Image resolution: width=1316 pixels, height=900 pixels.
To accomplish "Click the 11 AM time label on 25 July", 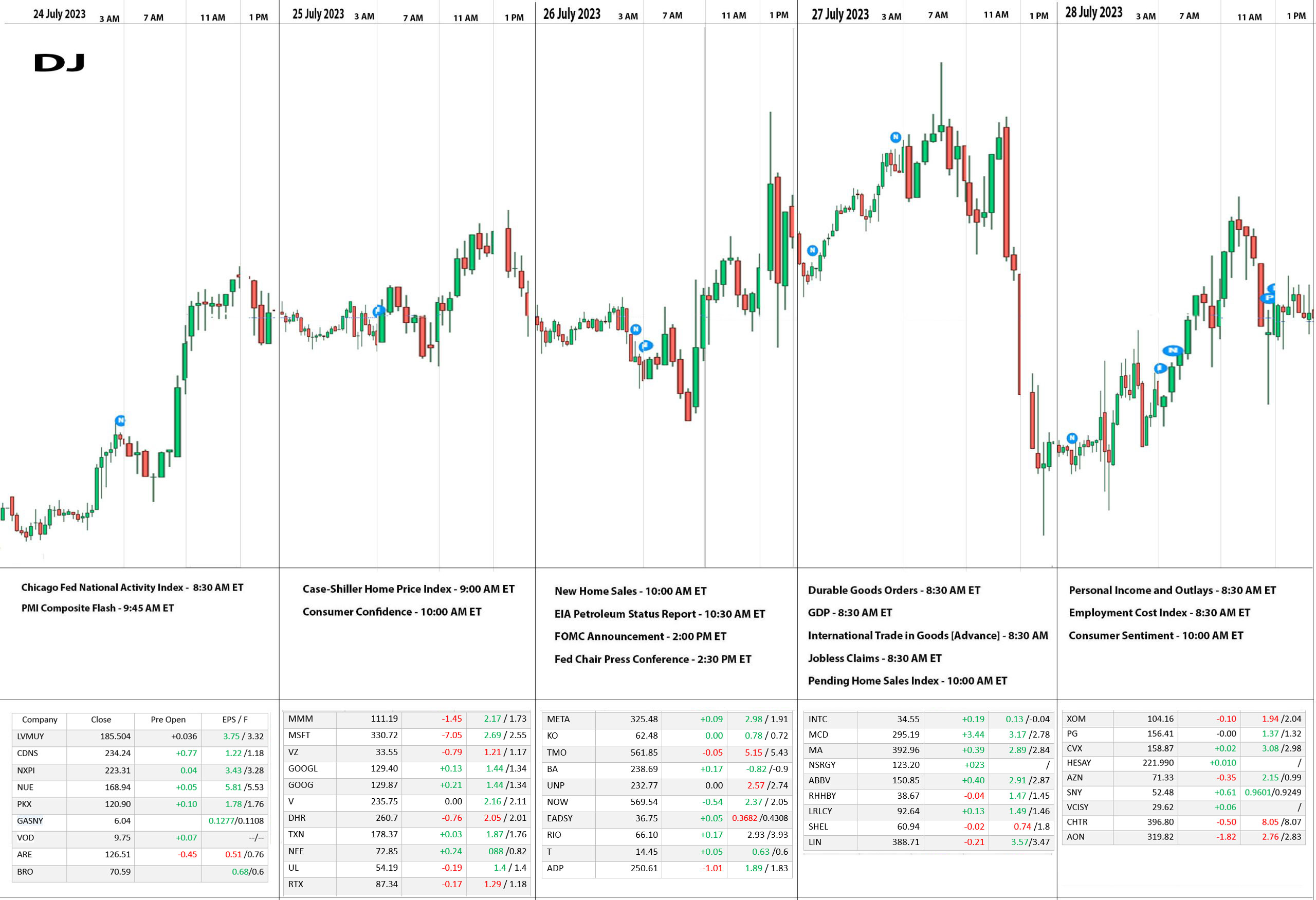I will coord(465,18).
